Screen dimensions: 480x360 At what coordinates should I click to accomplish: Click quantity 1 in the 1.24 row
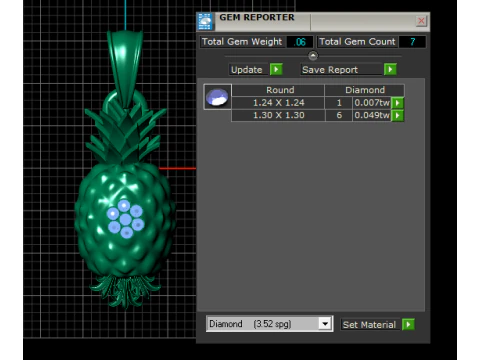(x=339, y=103)
